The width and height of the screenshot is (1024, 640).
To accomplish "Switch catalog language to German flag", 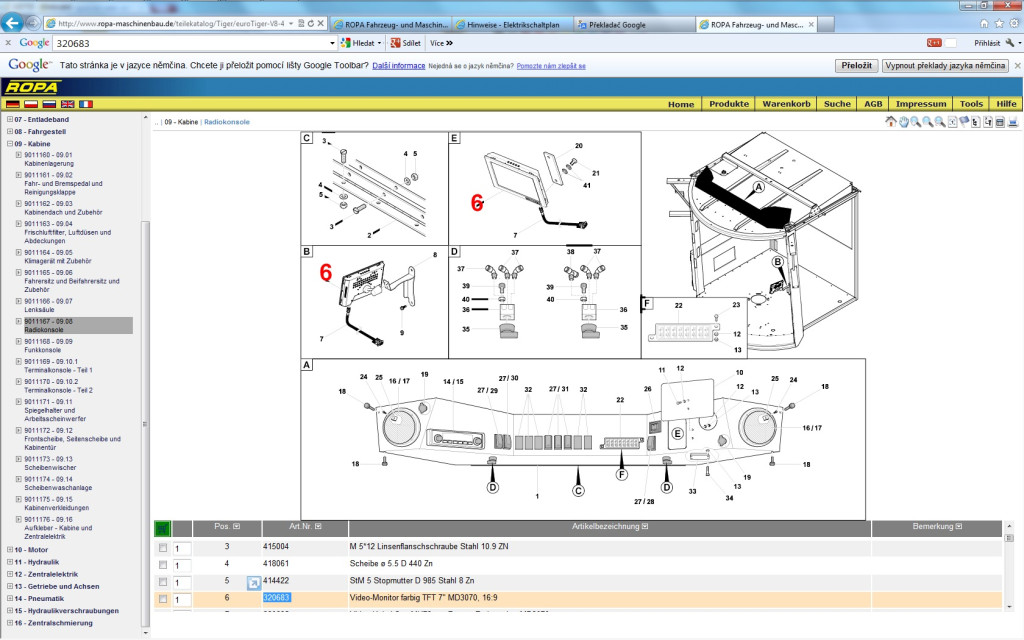I will [12, 104].
